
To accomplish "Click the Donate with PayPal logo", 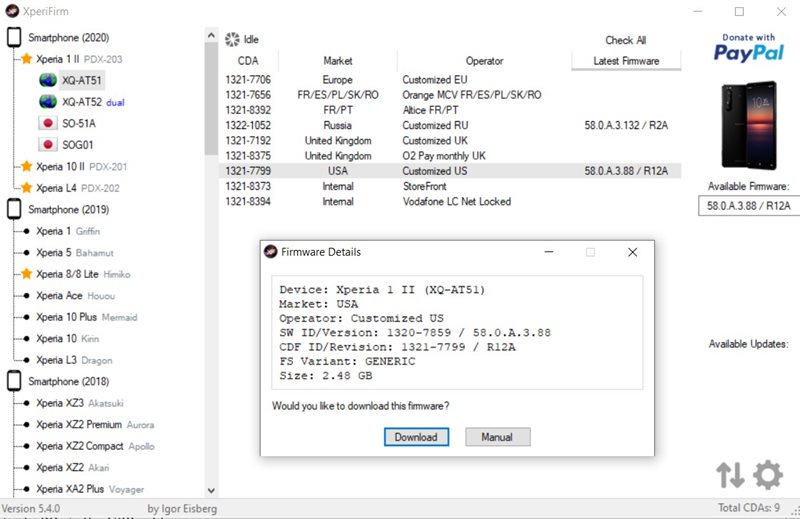I will point(748,47).
